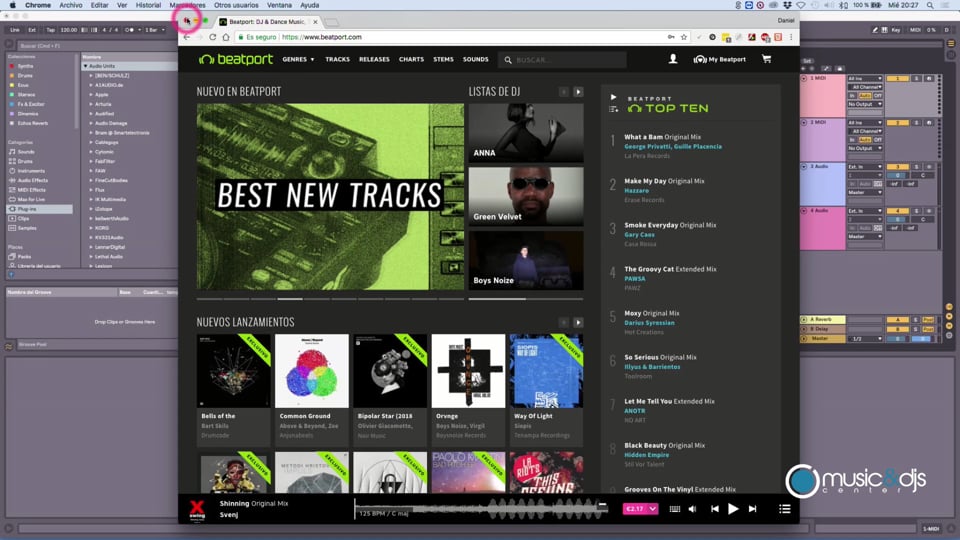Viewport: 960px width, 540px height.
Task: Open Tracks page on Beatport nav
Action: pyautogui.click(x=337, y=59)
